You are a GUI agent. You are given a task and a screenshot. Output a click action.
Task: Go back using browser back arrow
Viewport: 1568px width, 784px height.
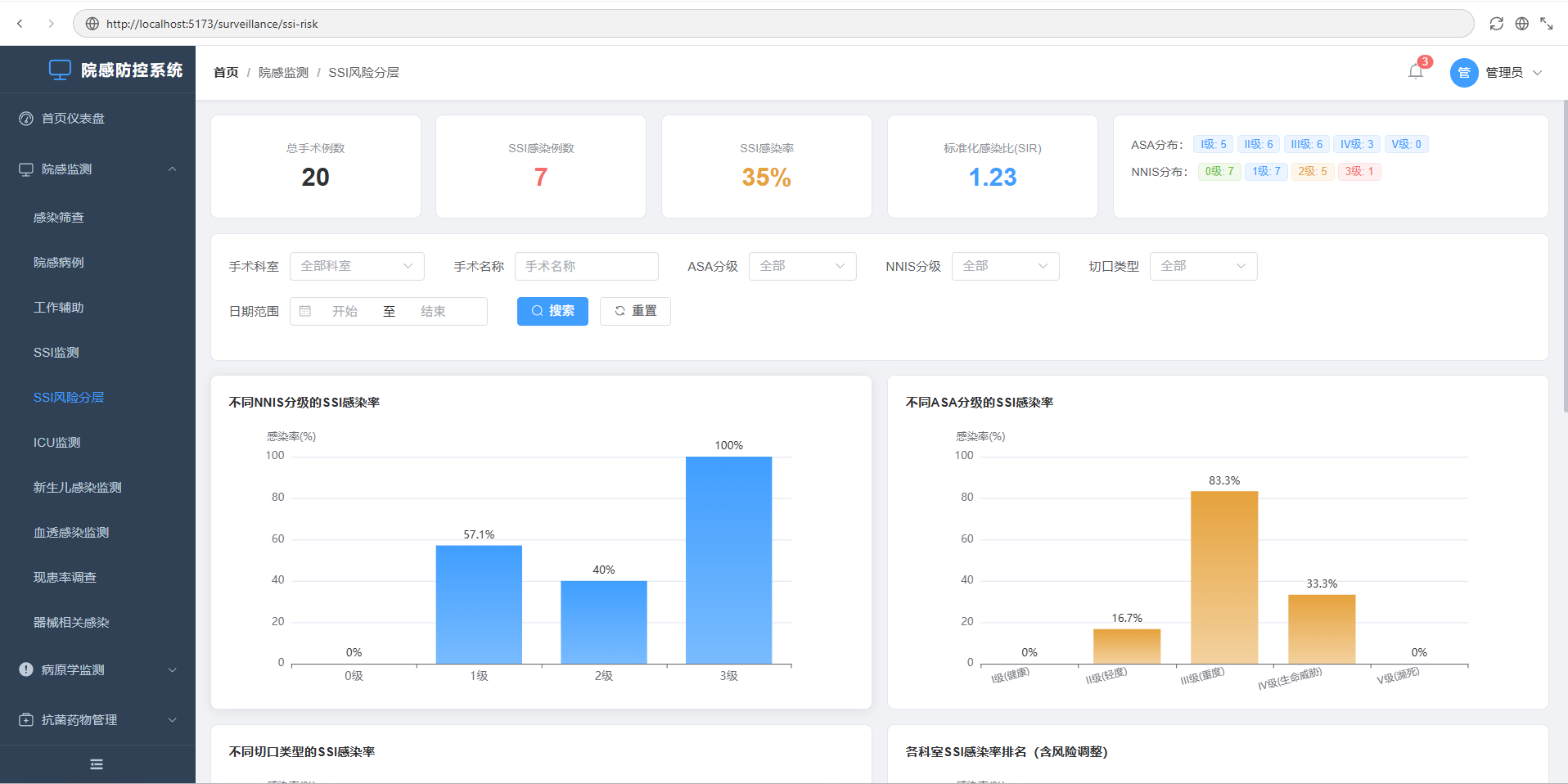click(20, 24)
